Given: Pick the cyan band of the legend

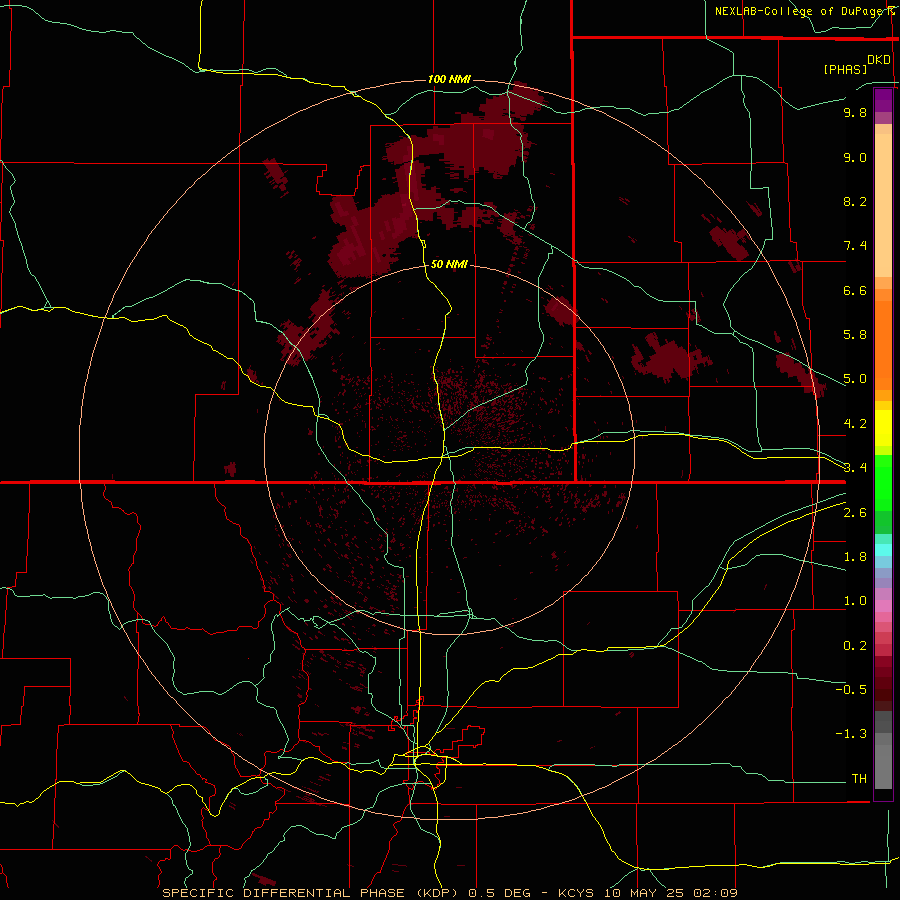Looking at the screenshot, I should tap(883, 550).
